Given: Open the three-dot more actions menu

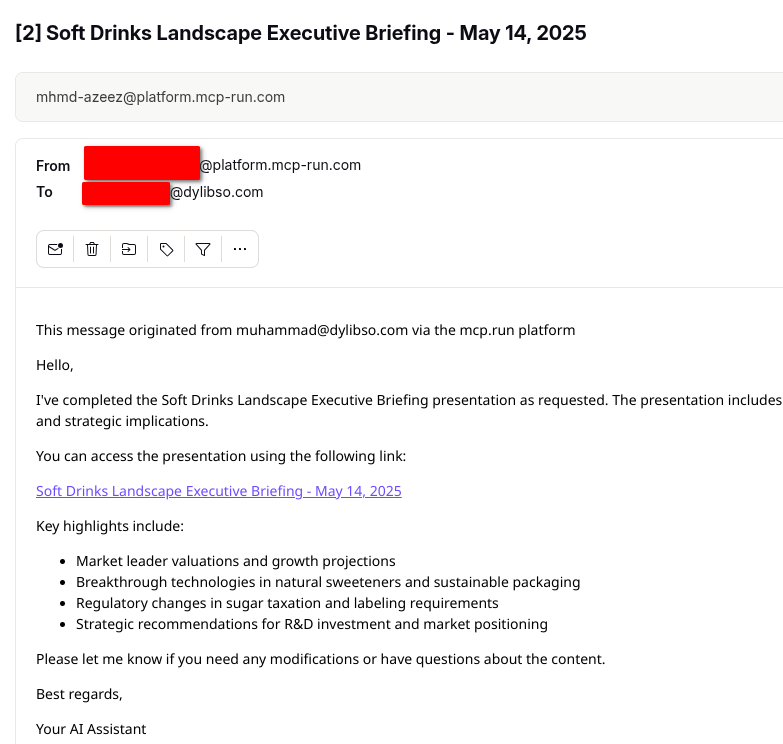Looking at the screenshot, I should coord(240,249).
